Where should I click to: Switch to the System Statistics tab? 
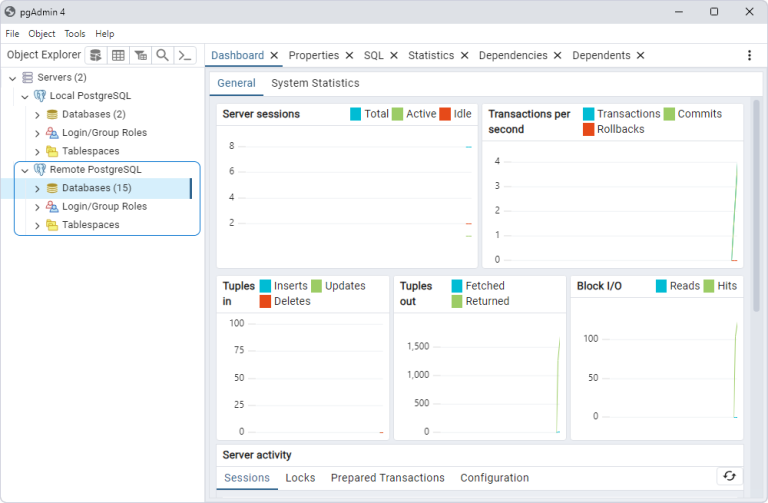pyautogui.click(x=315, y=83)
